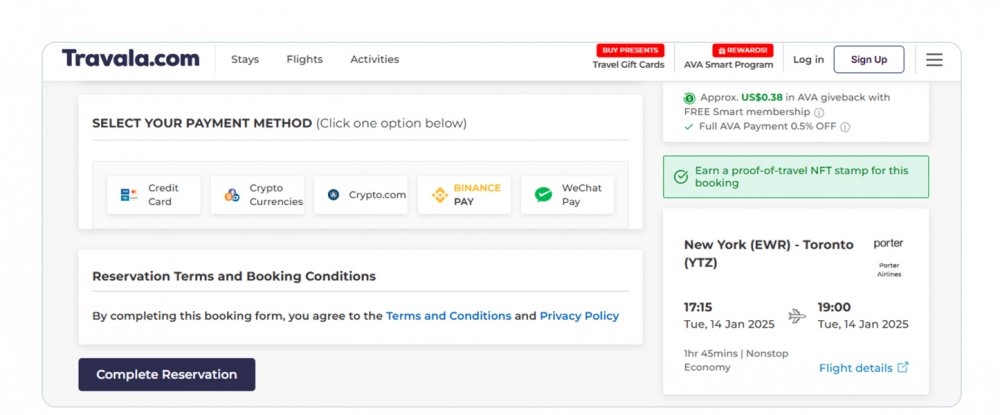Pick the Crypto.com logo icon
The height and width of the screenshot is (415, 1000).
[x=334, y=195]
